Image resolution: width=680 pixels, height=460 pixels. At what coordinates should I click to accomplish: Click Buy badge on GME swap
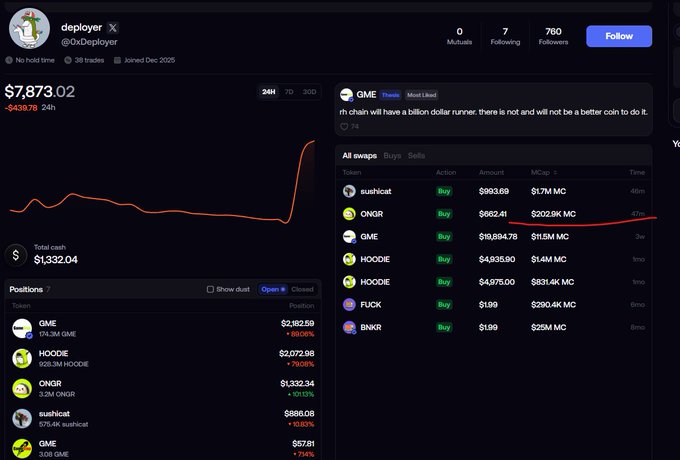coord(444,237)
